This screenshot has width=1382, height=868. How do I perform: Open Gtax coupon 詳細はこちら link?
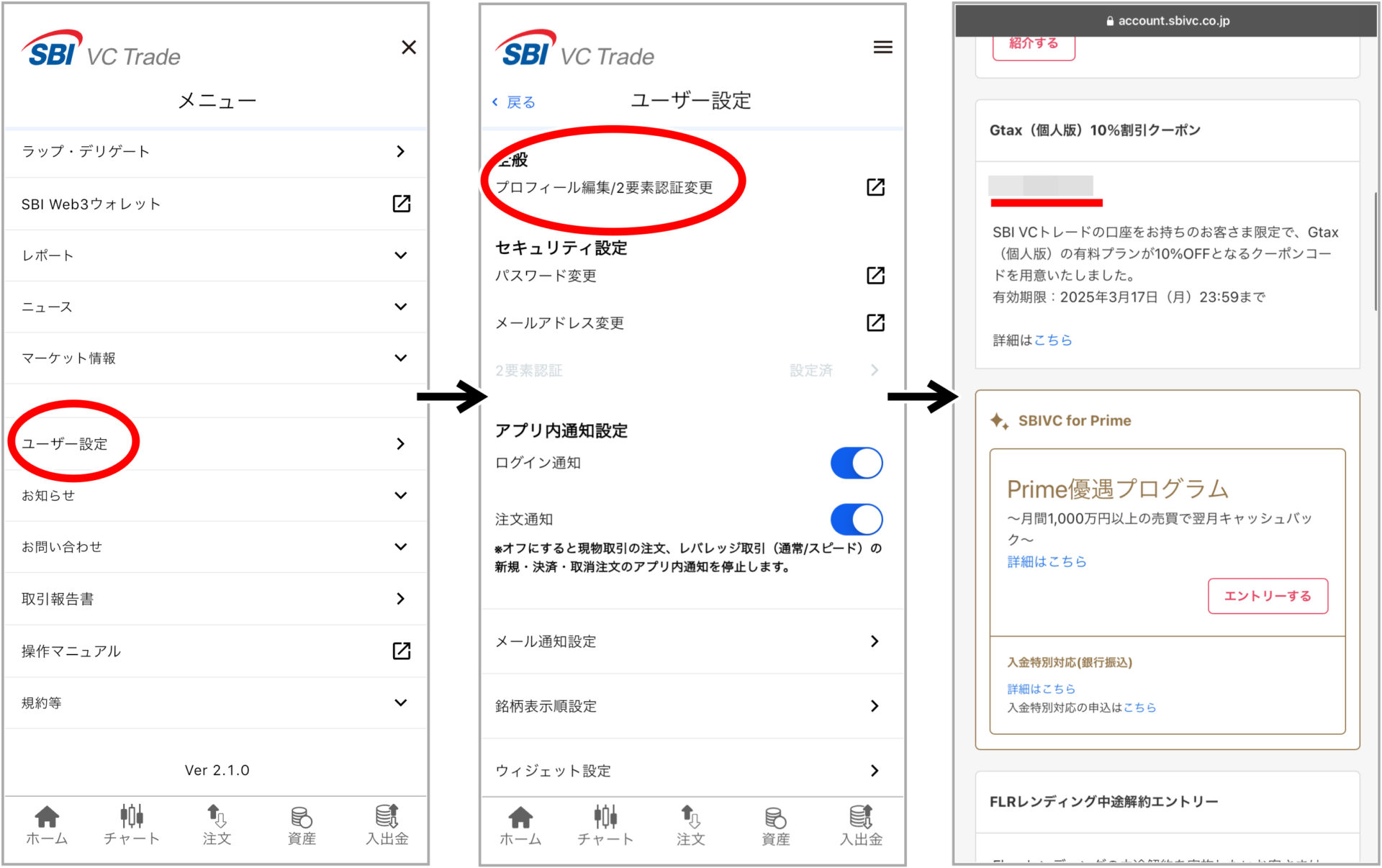1053,340
